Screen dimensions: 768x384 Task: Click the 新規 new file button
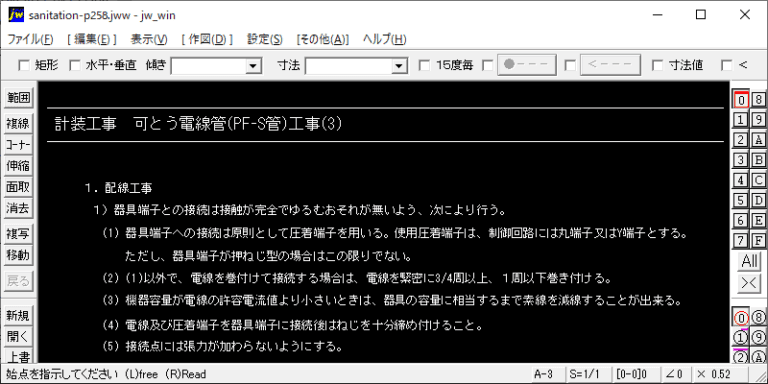tap(18, 316)
